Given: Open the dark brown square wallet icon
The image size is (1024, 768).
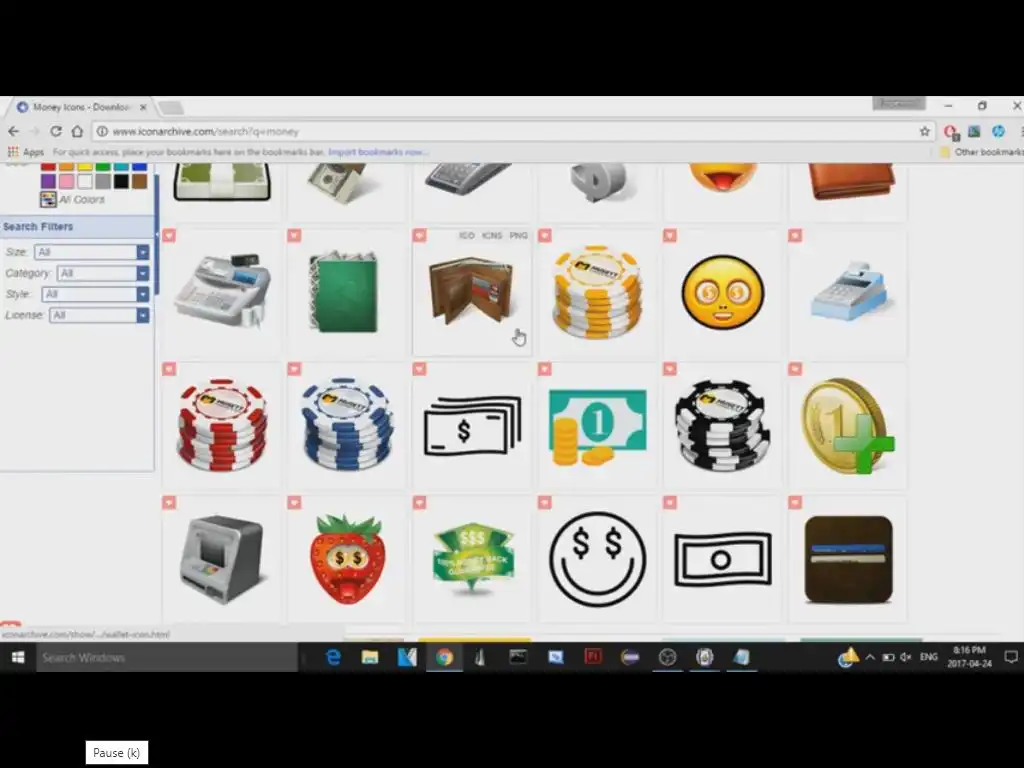Looking at the screenshot, I should [848, 559].
